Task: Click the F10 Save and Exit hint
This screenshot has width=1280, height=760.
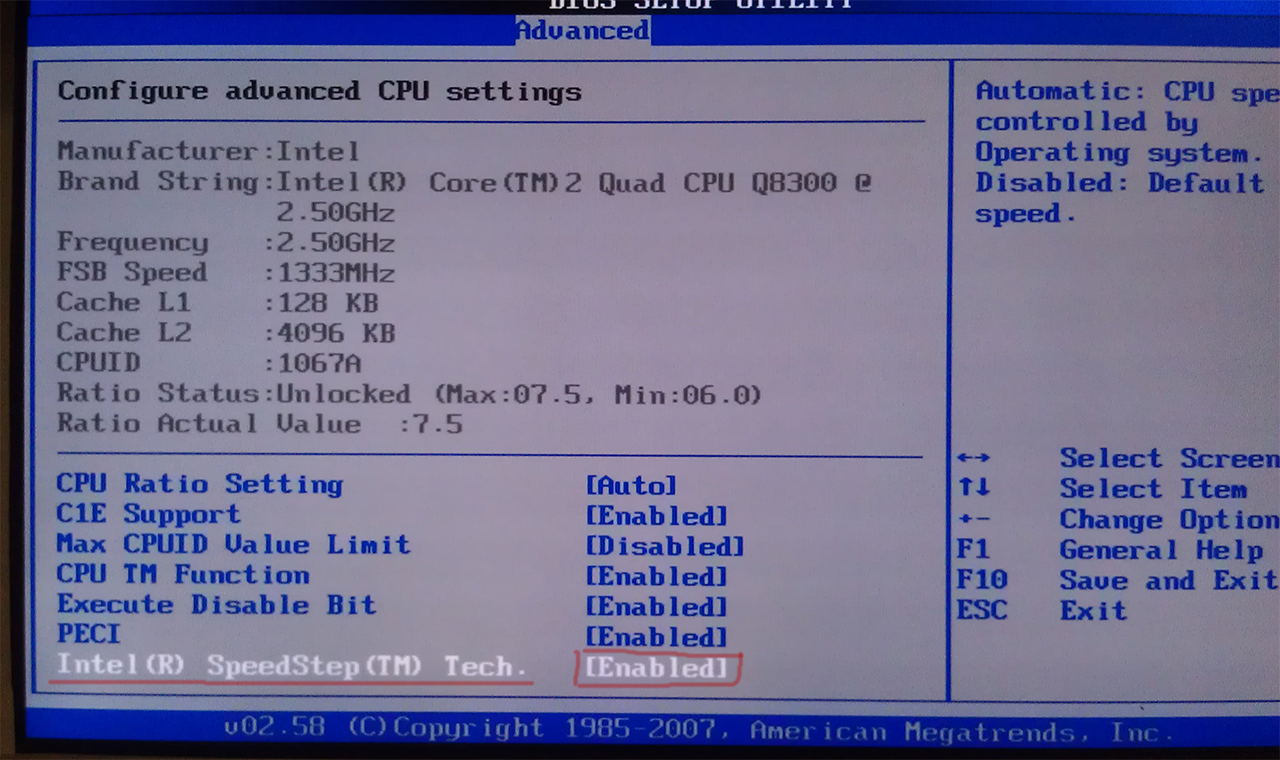Action: [x=1118, y=581]
